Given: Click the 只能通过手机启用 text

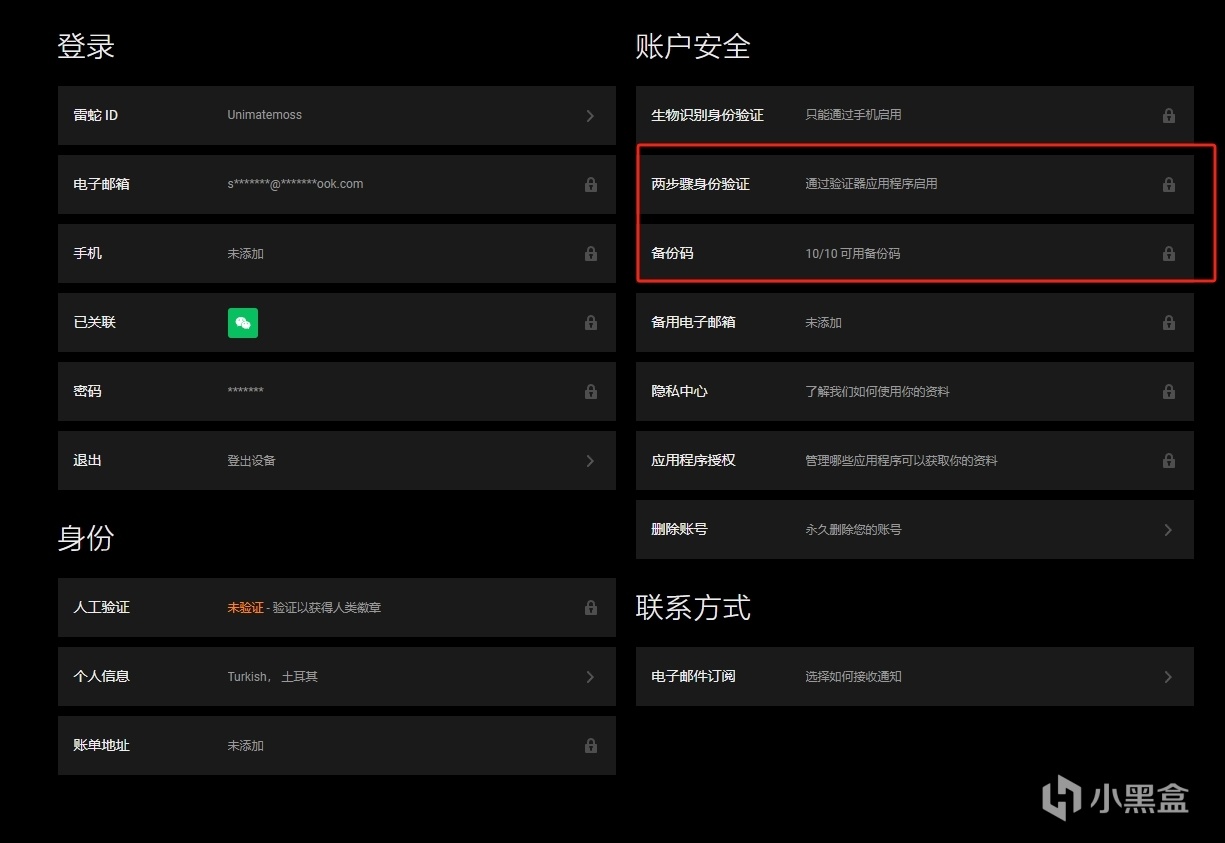Looking at the screenshot, I should (853, 115).
